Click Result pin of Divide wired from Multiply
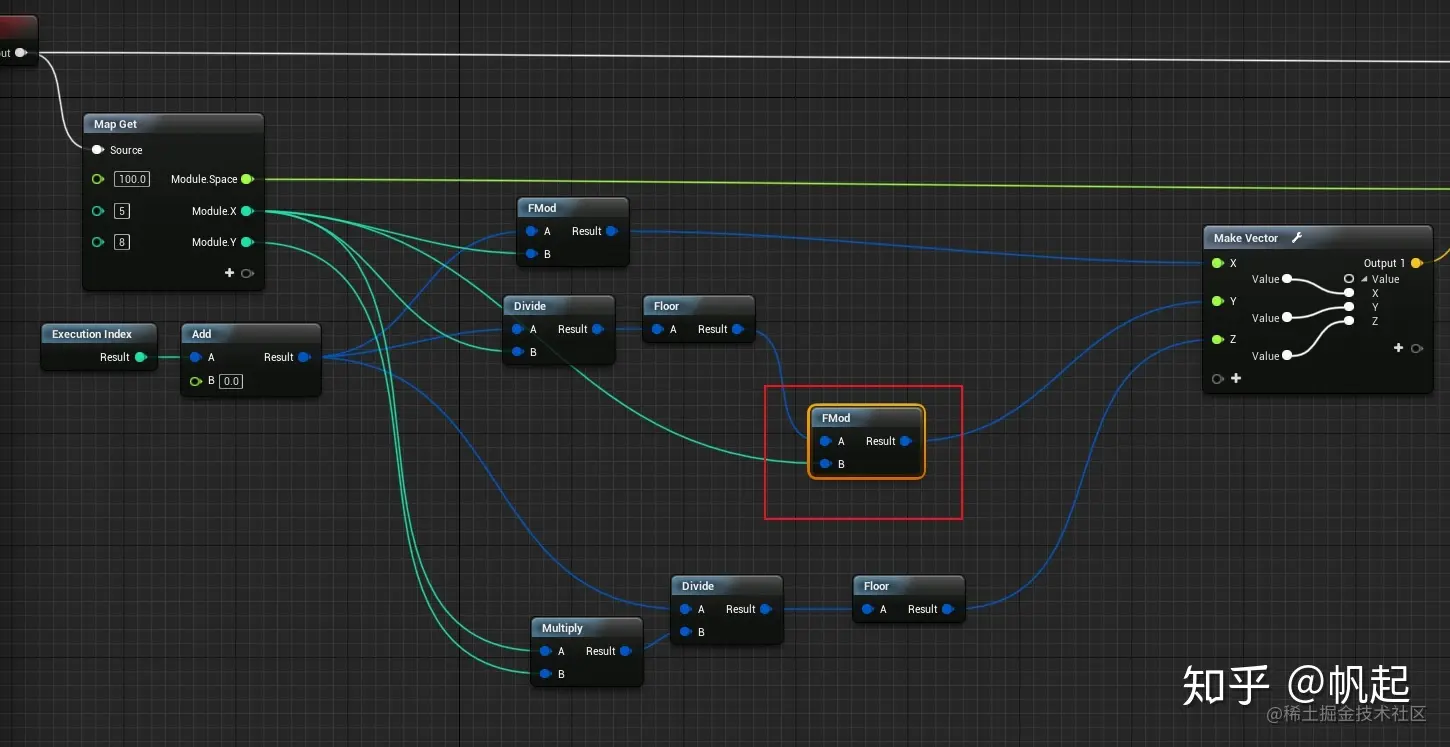 pyautogui.click(x=766, y=609)
